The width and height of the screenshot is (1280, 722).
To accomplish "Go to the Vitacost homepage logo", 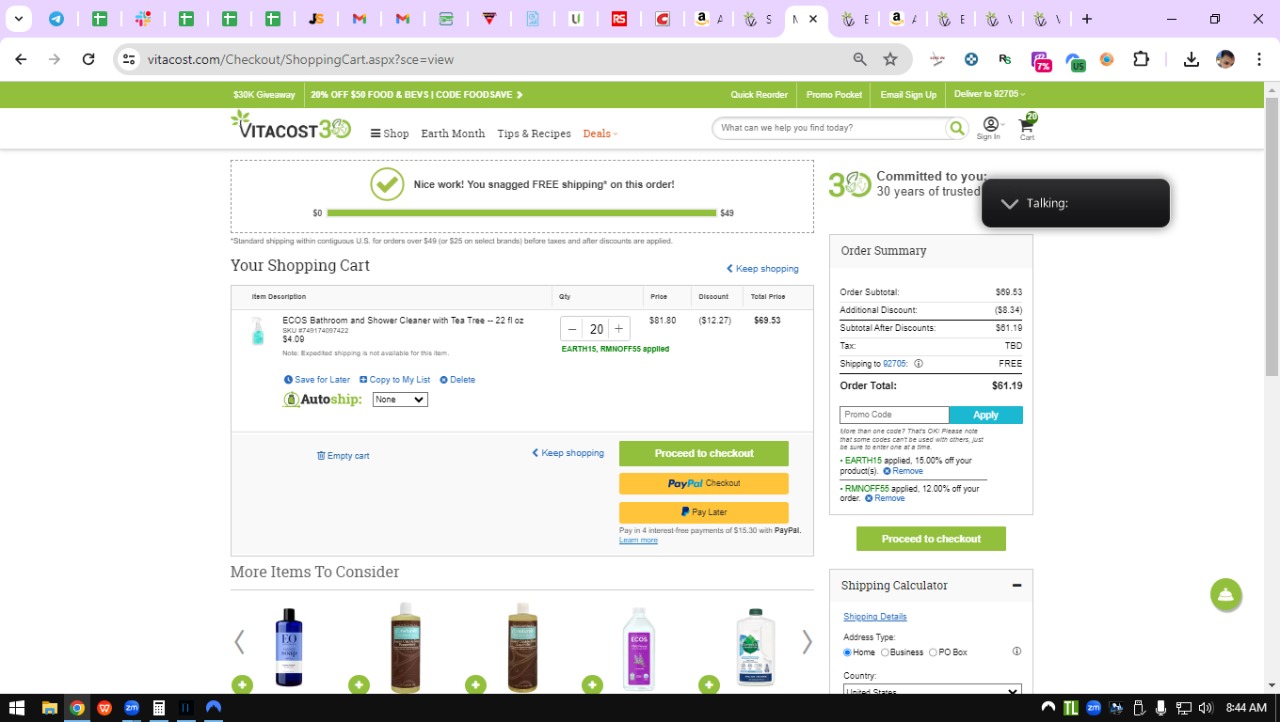I will [x=291, y=125].
